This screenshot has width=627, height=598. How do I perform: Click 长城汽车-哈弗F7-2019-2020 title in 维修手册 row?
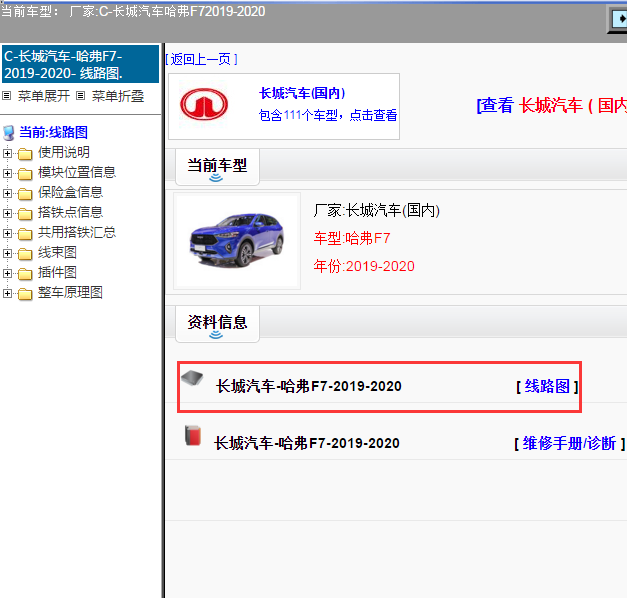[307, 443]
